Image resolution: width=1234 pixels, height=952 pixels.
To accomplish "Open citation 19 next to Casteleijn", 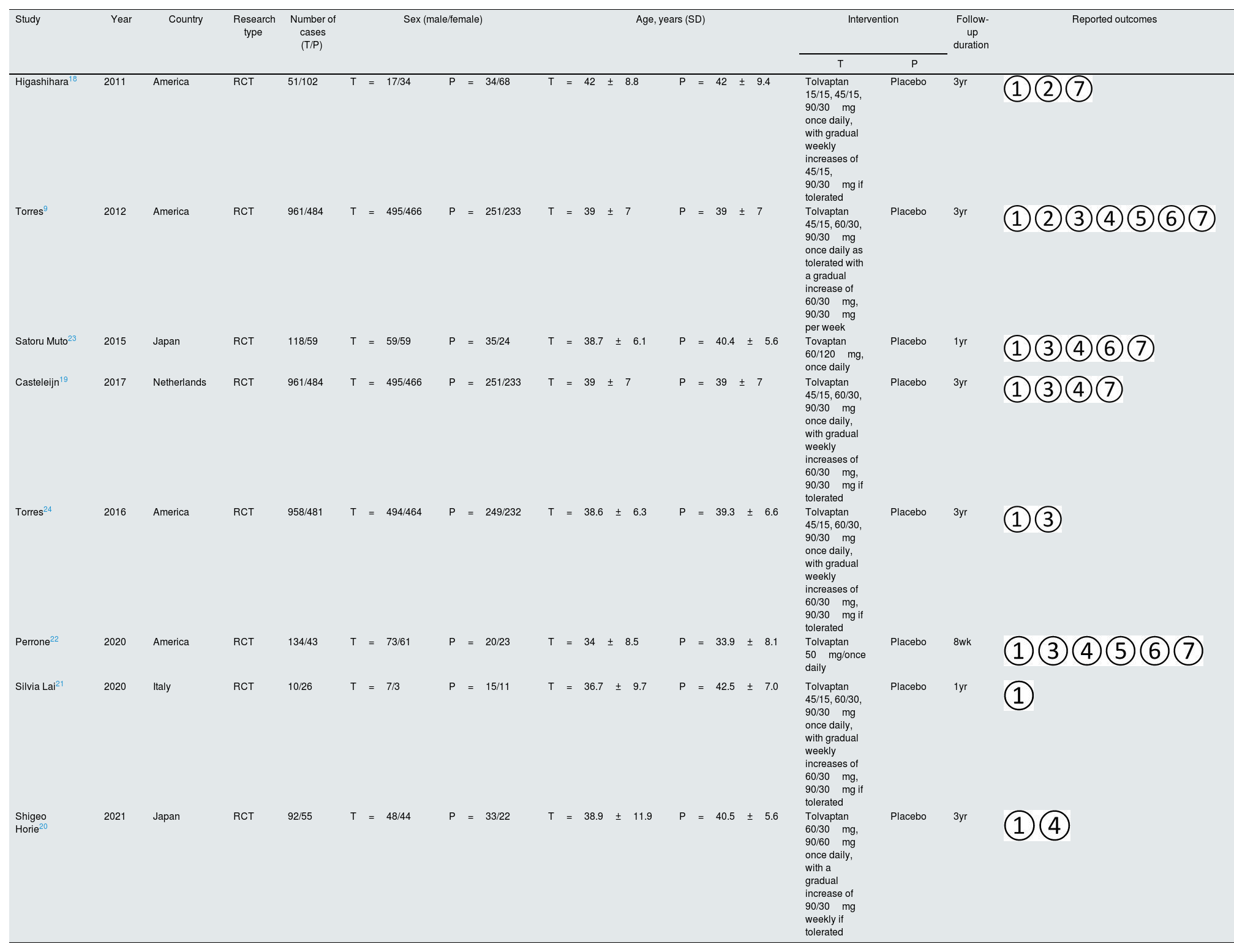I will pos(64,380).
